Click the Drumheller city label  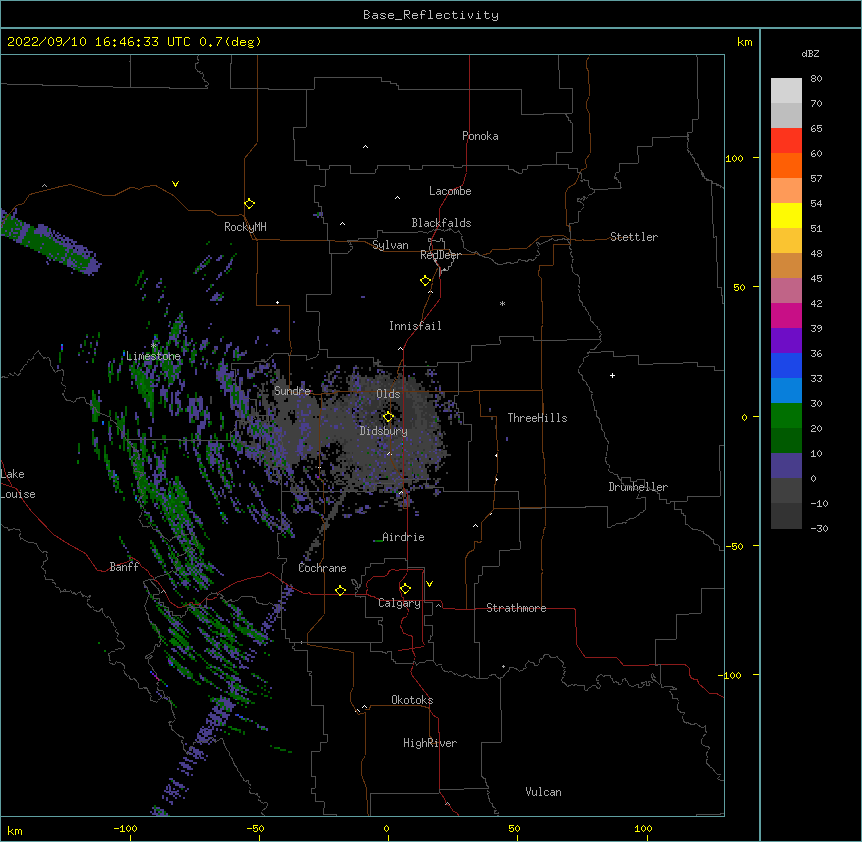tap(638, 487)
